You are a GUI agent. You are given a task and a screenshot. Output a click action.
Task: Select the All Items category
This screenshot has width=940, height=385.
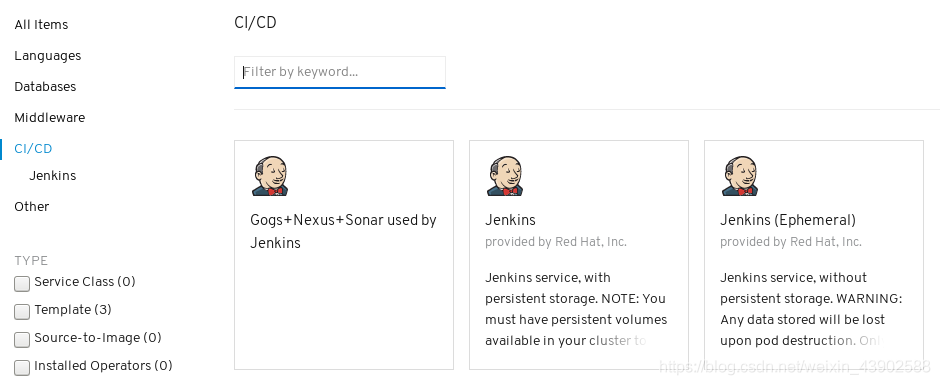[x=41, y=25]
